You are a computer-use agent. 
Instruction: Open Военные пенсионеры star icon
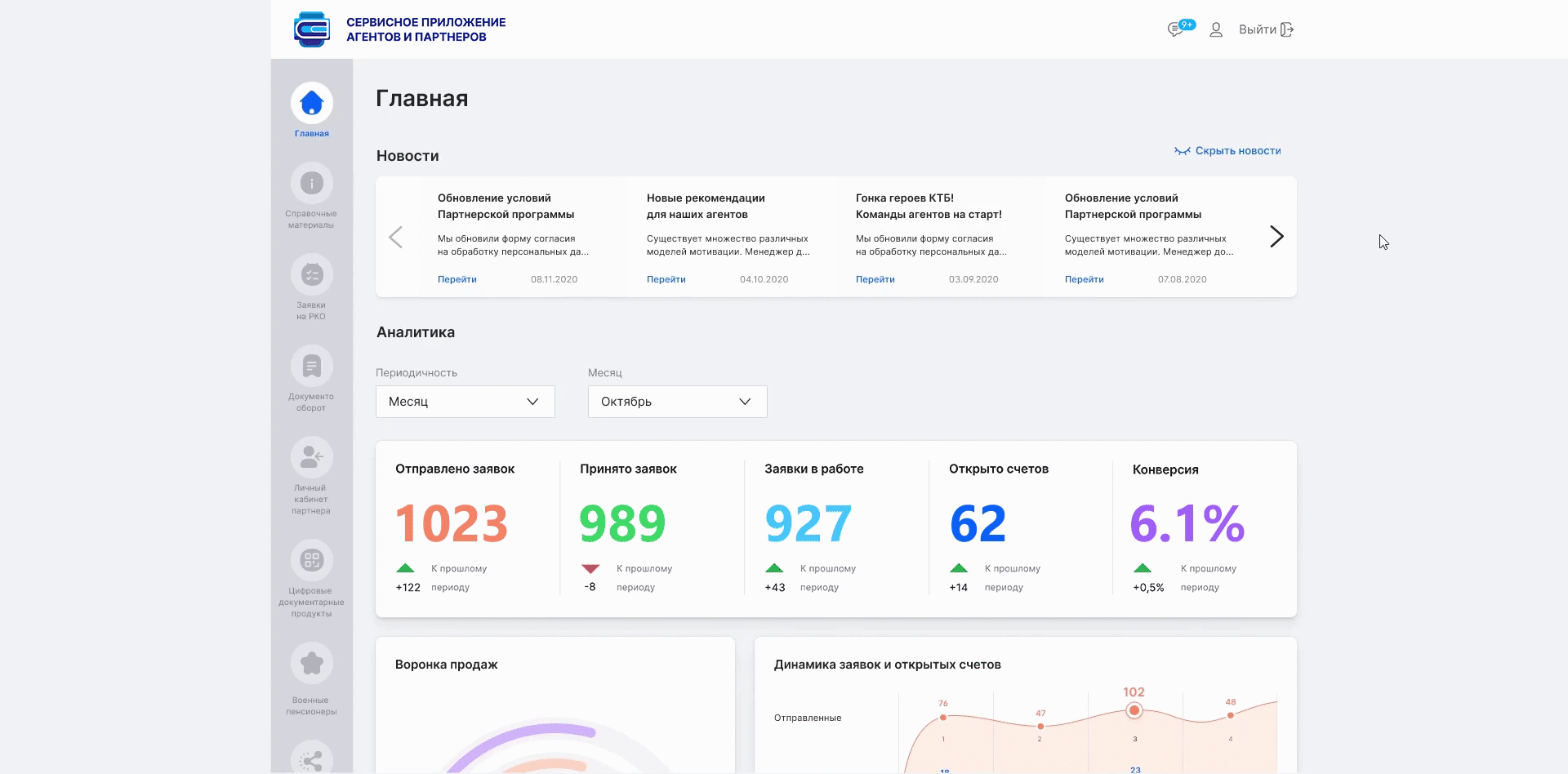pyautogui.click(x=311, y=664)
